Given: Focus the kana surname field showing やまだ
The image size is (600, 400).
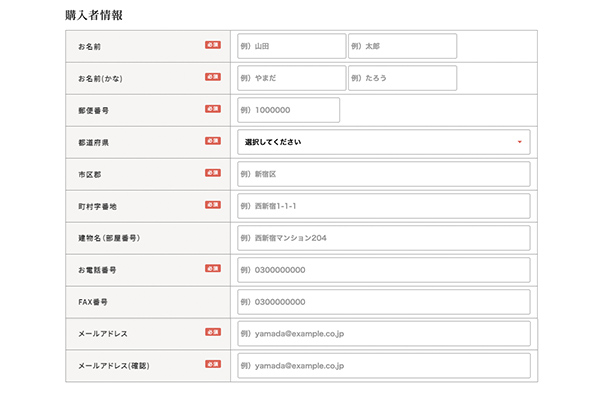Looking at the screenshot, I should (291, 78).
